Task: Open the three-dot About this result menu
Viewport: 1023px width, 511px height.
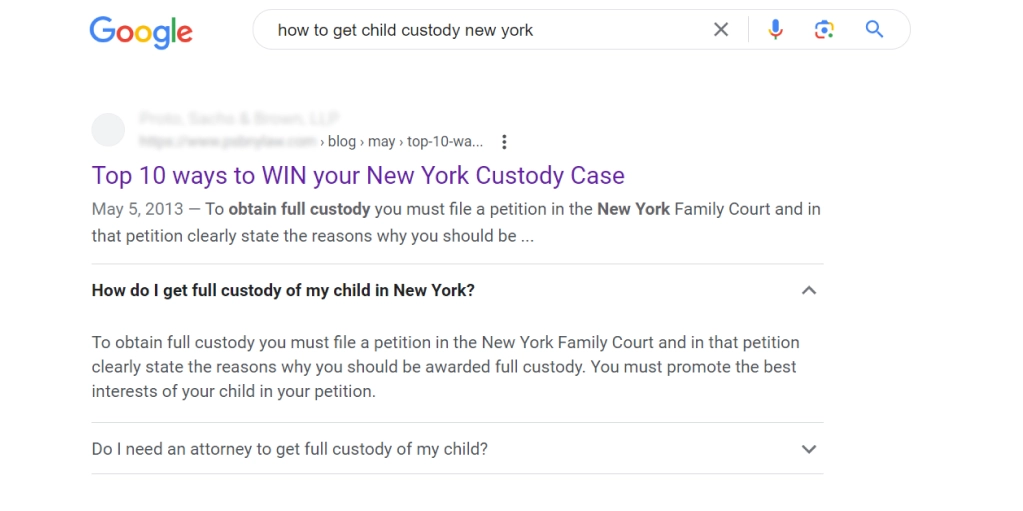Action: 504,142
